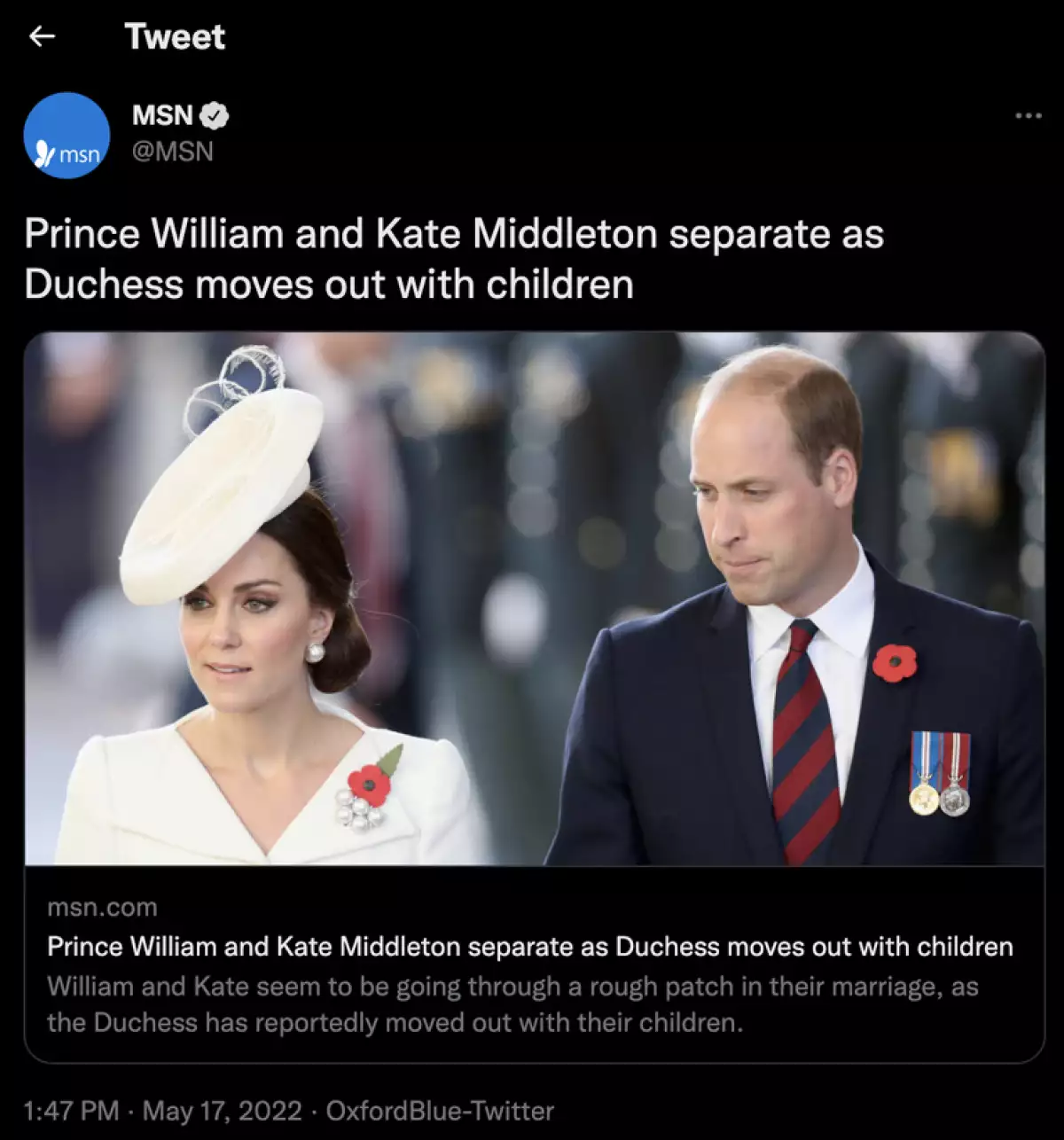1064x1140 pixels.
Task: Click the timestamp 1:47 PM May 17, 2022
Action: [x=160, y=1110]
